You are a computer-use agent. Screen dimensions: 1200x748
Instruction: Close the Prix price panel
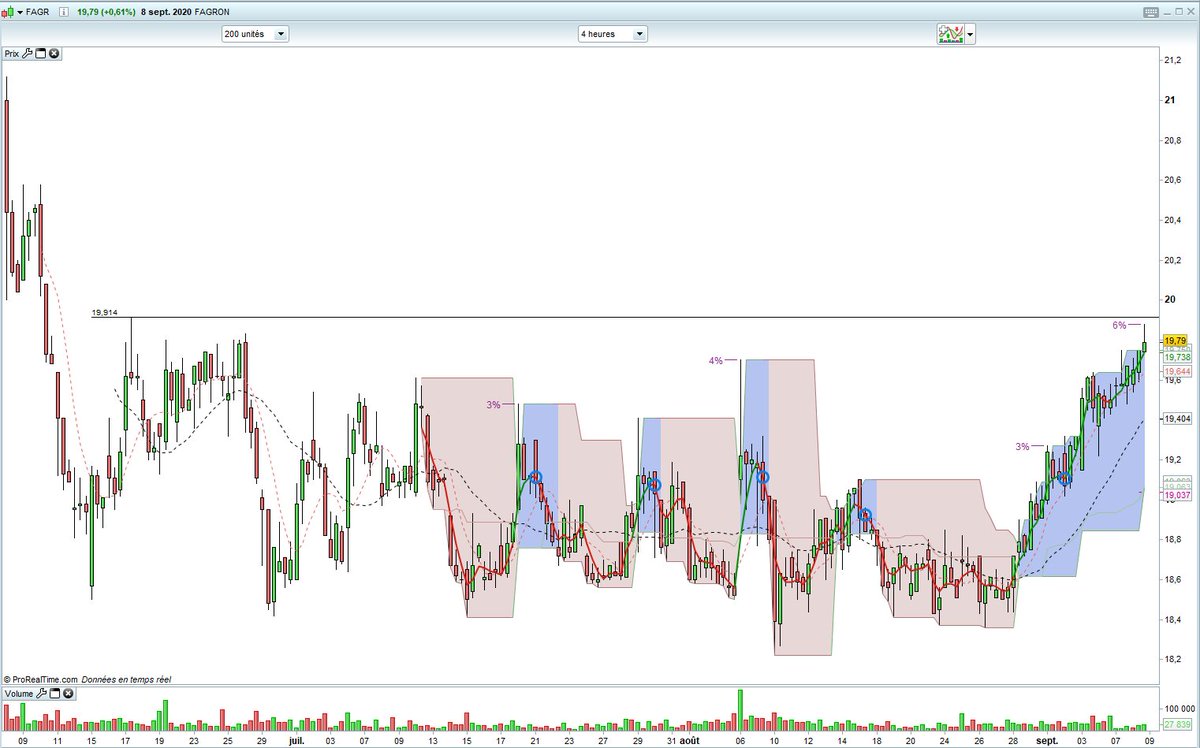coord(54,53)
